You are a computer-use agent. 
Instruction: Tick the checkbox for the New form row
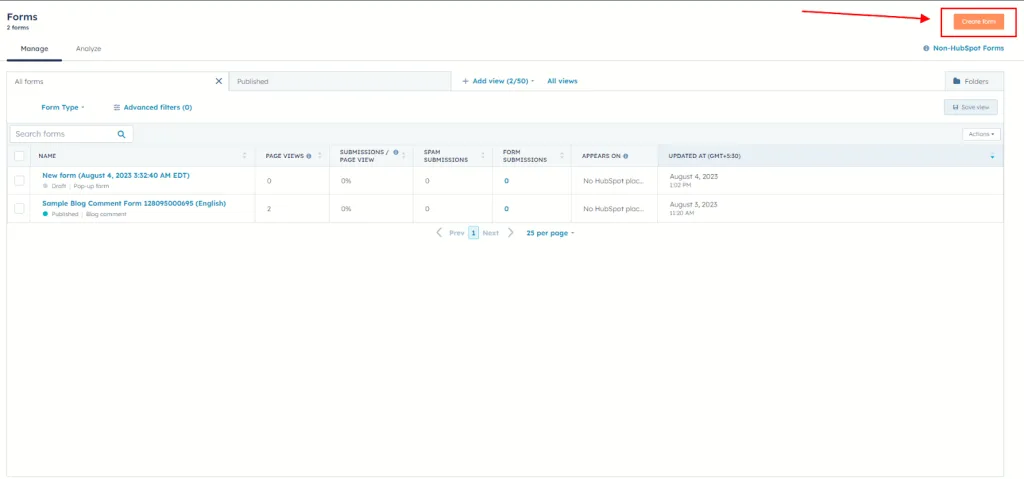pos(19,180)
